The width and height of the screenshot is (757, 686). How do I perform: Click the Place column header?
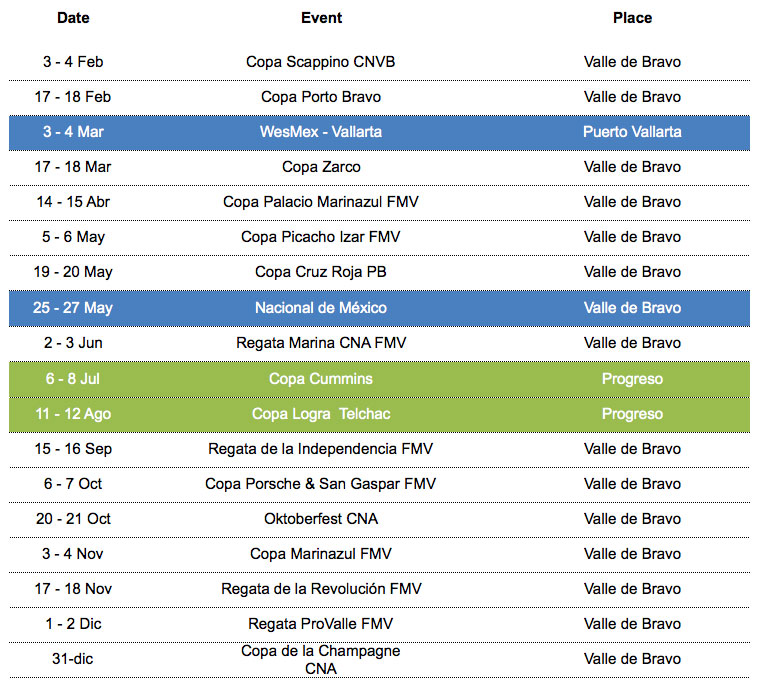point(632,18)
